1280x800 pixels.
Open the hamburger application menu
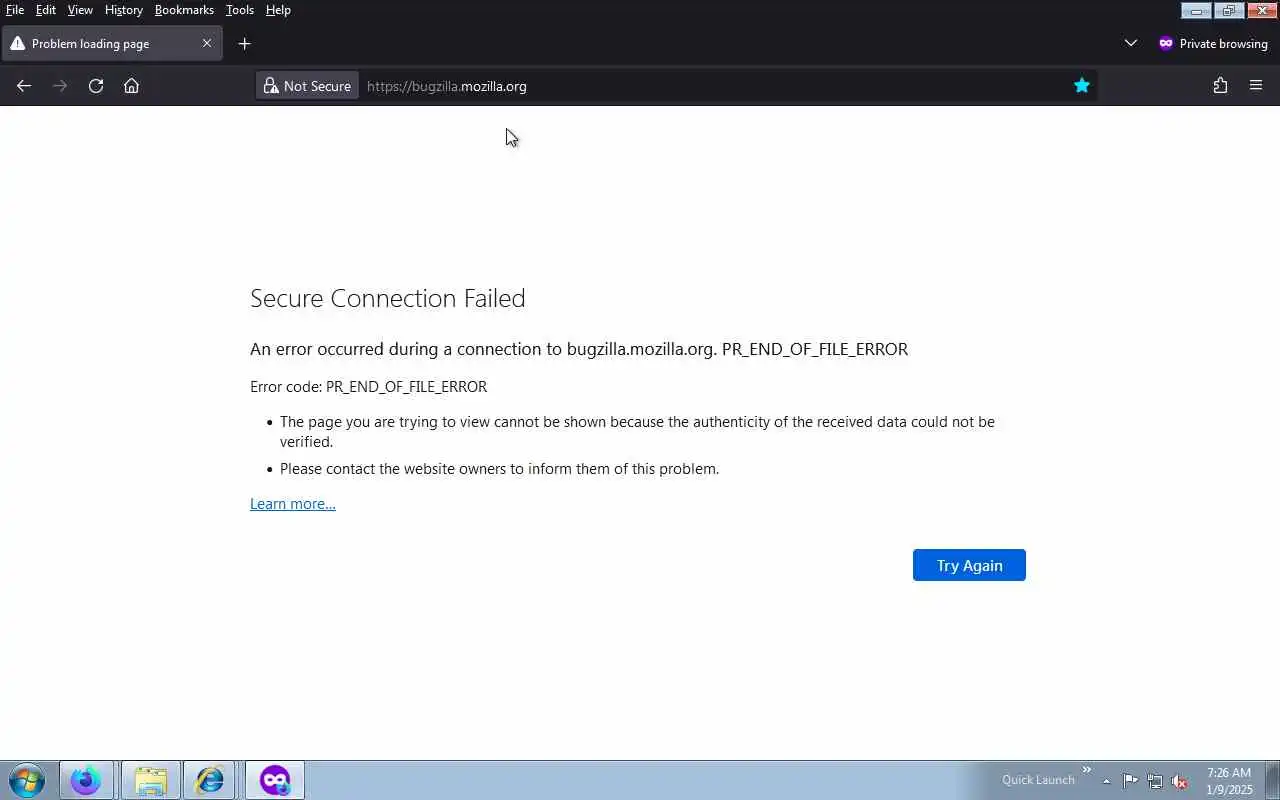pos(1256,86)
